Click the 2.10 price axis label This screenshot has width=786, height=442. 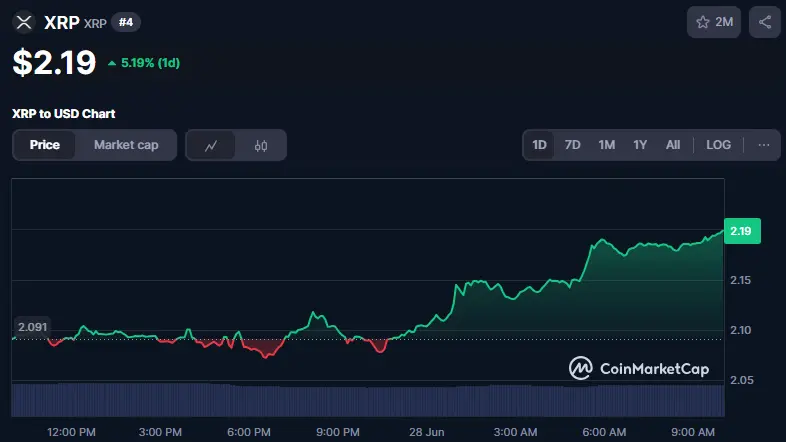pos(740,330)
